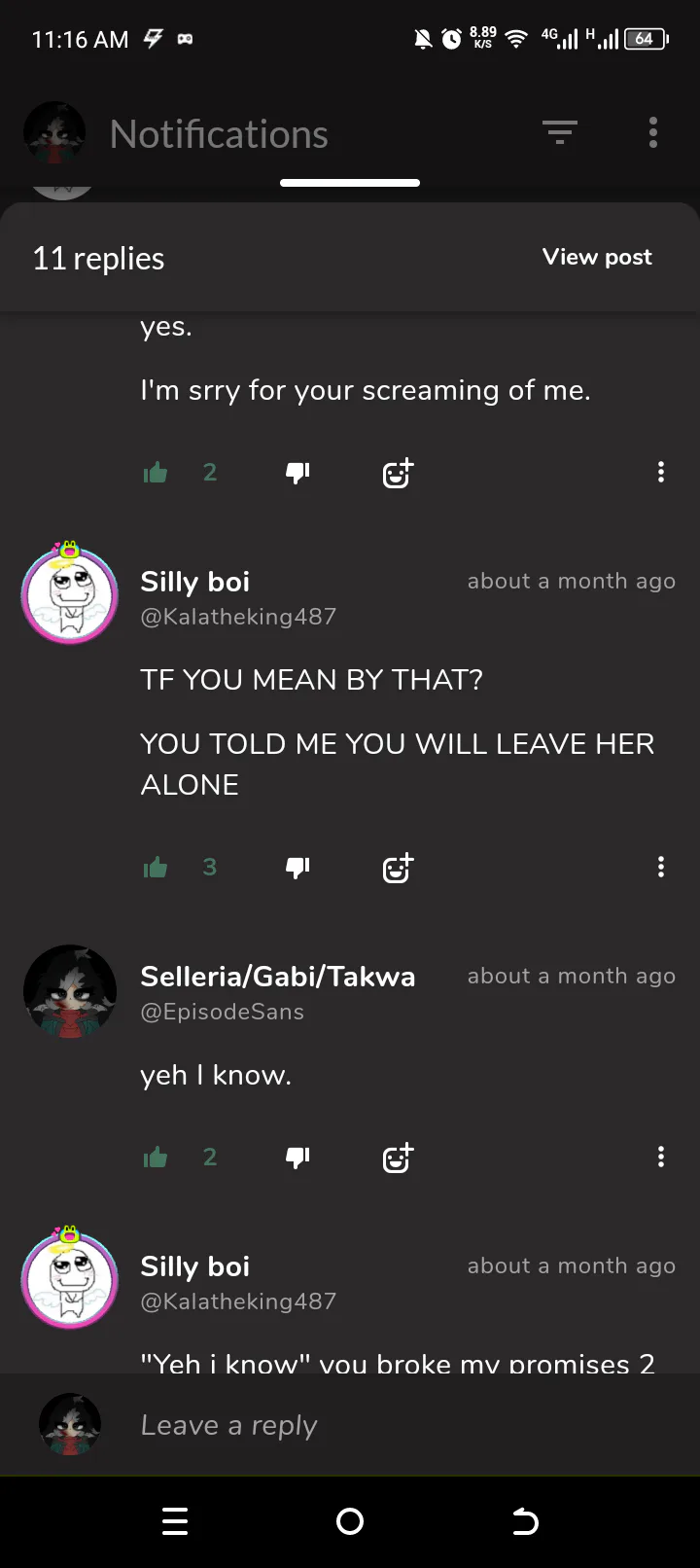Open the Notifications filter icon

[560, 132]
